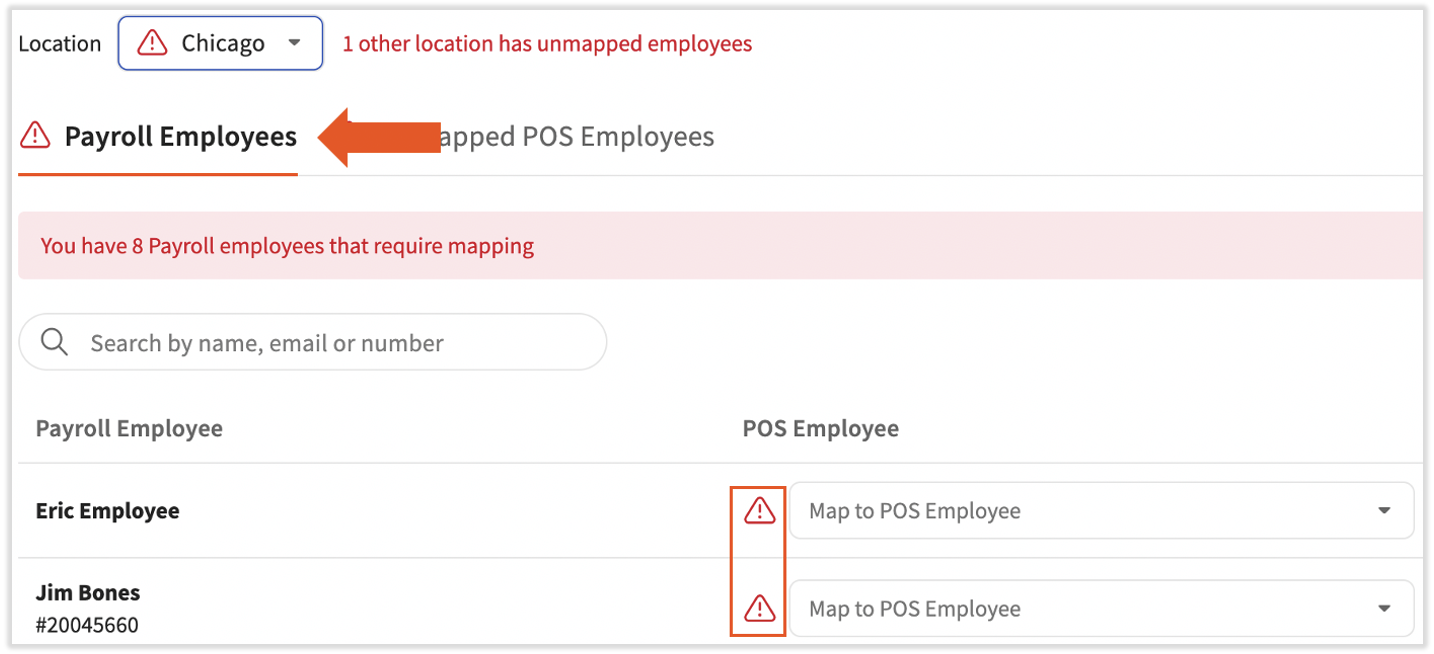Viewport: 1434px width, 654px height.
Task: Open the Chicago location dropdown
Action: (x=294, y=43)
